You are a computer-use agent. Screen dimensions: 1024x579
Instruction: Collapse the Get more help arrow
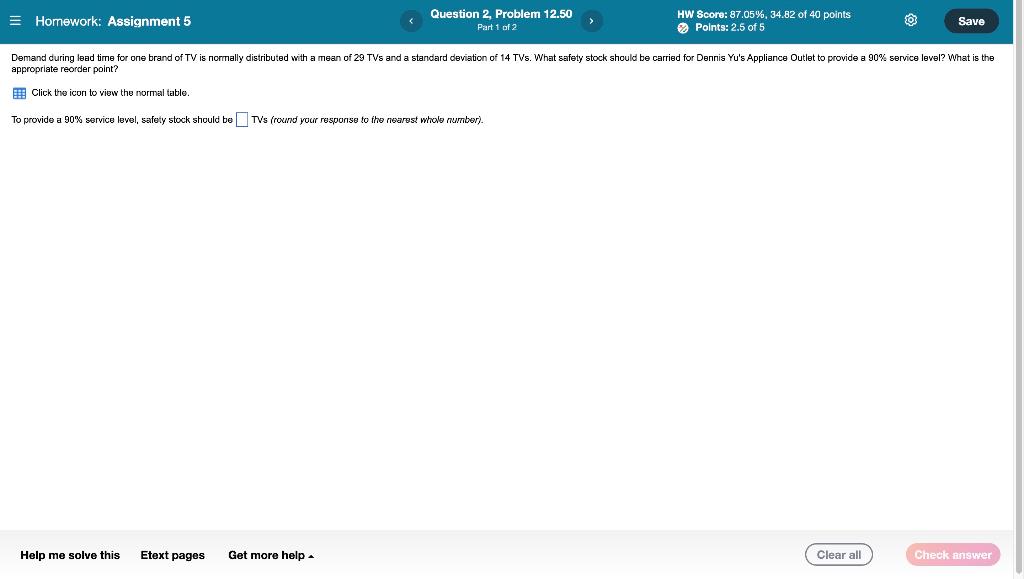click(309, 555)
